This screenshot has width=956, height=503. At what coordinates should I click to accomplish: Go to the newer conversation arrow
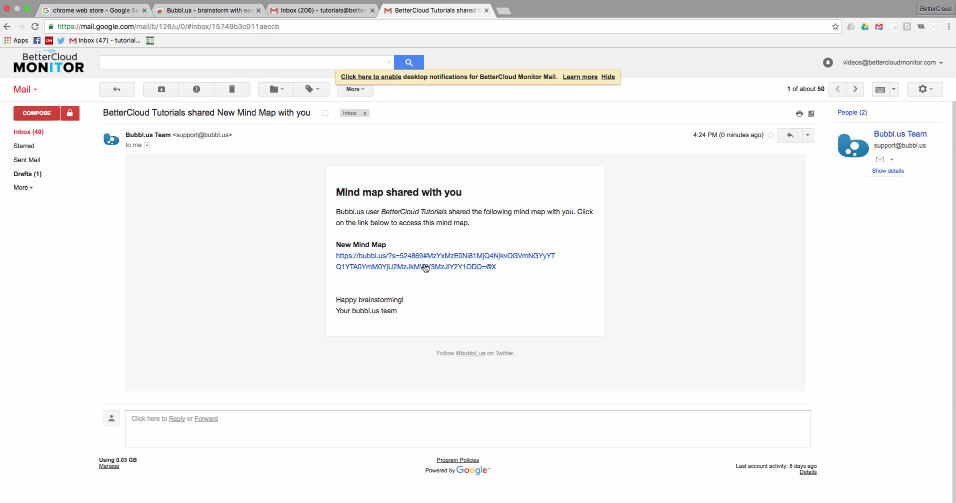838,89
